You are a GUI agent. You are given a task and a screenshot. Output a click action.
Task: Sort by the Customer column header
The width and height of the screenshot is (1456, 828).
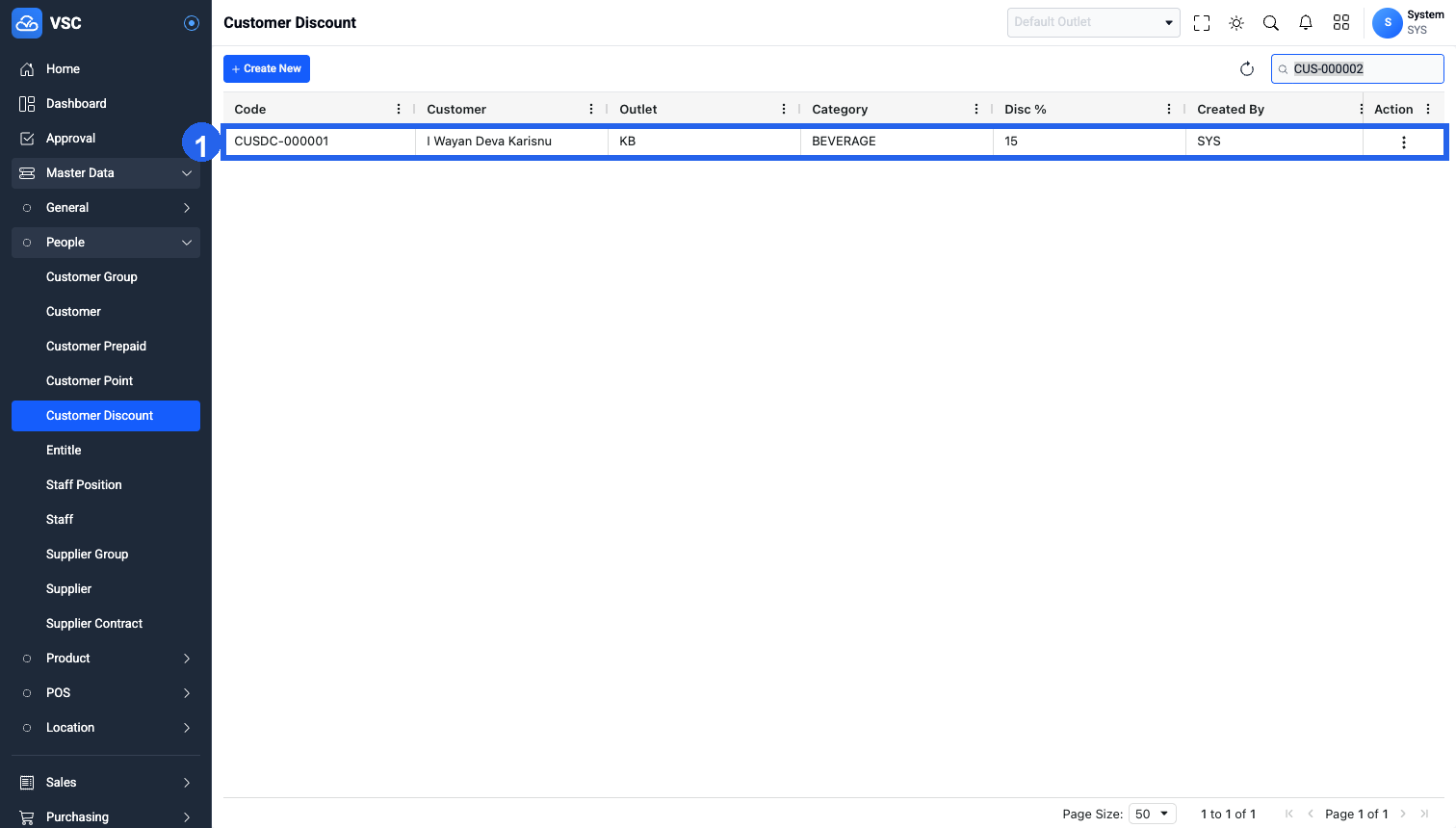pos(456,110)
